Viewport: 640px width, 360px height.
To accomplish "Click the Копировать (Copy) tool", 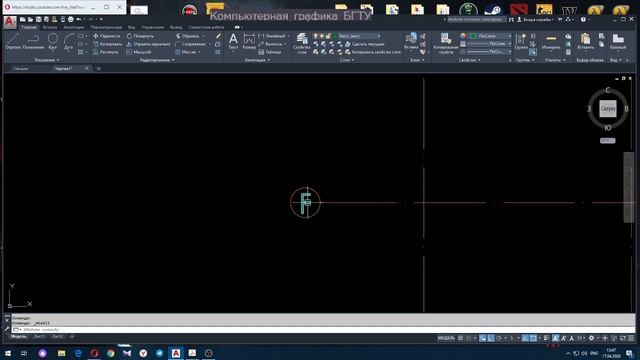I will pos(107,44).
